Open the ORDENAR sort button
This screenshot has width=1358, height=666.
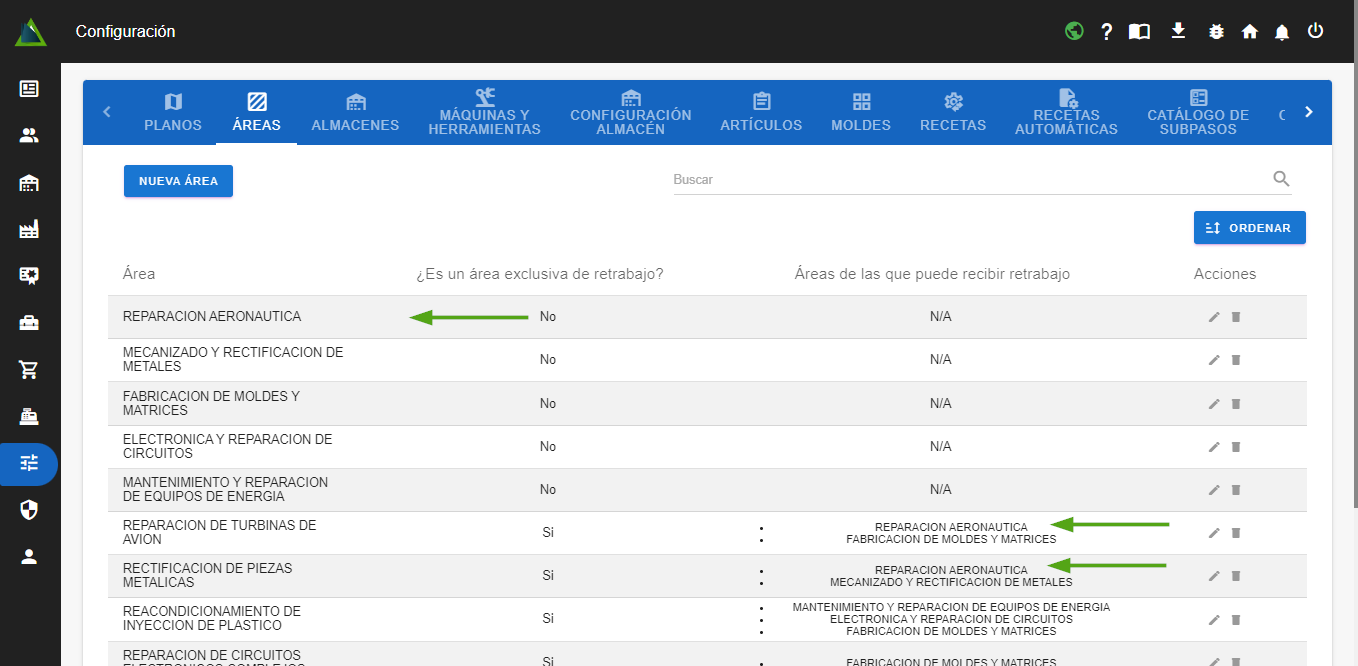1249,228
